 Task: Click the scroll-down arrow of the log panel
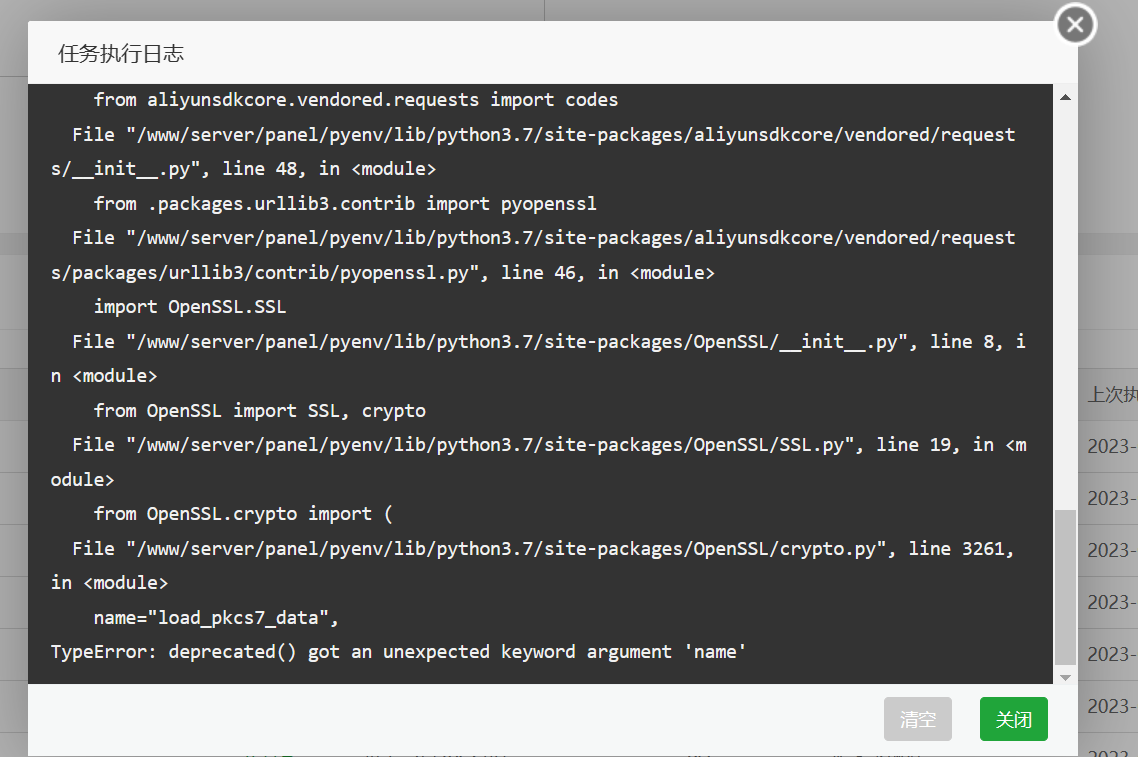1065,677
